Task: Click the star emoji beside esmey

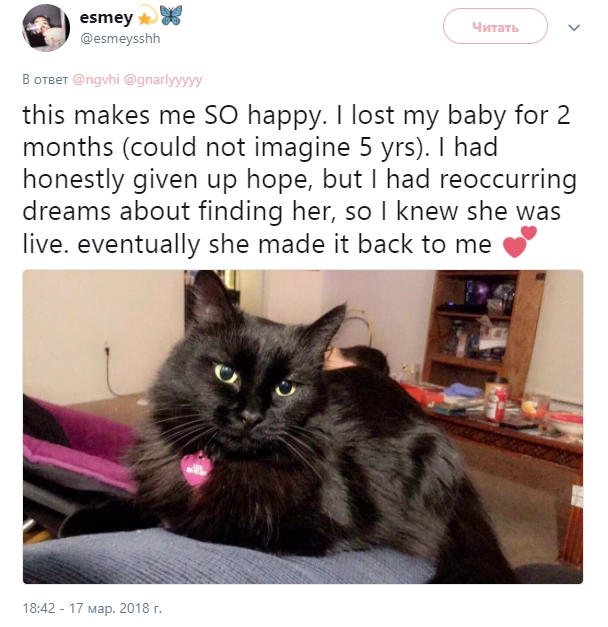Action: tap(146, 16)
